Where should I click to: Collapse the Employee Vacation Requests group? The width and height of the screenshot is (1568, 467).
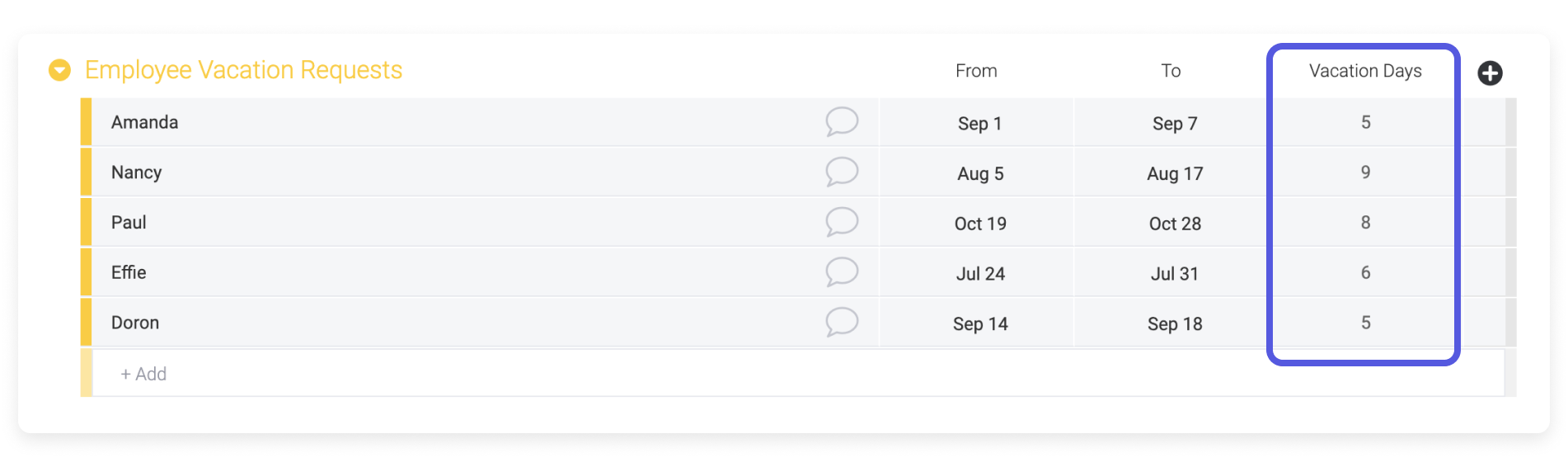pos(59,70)
